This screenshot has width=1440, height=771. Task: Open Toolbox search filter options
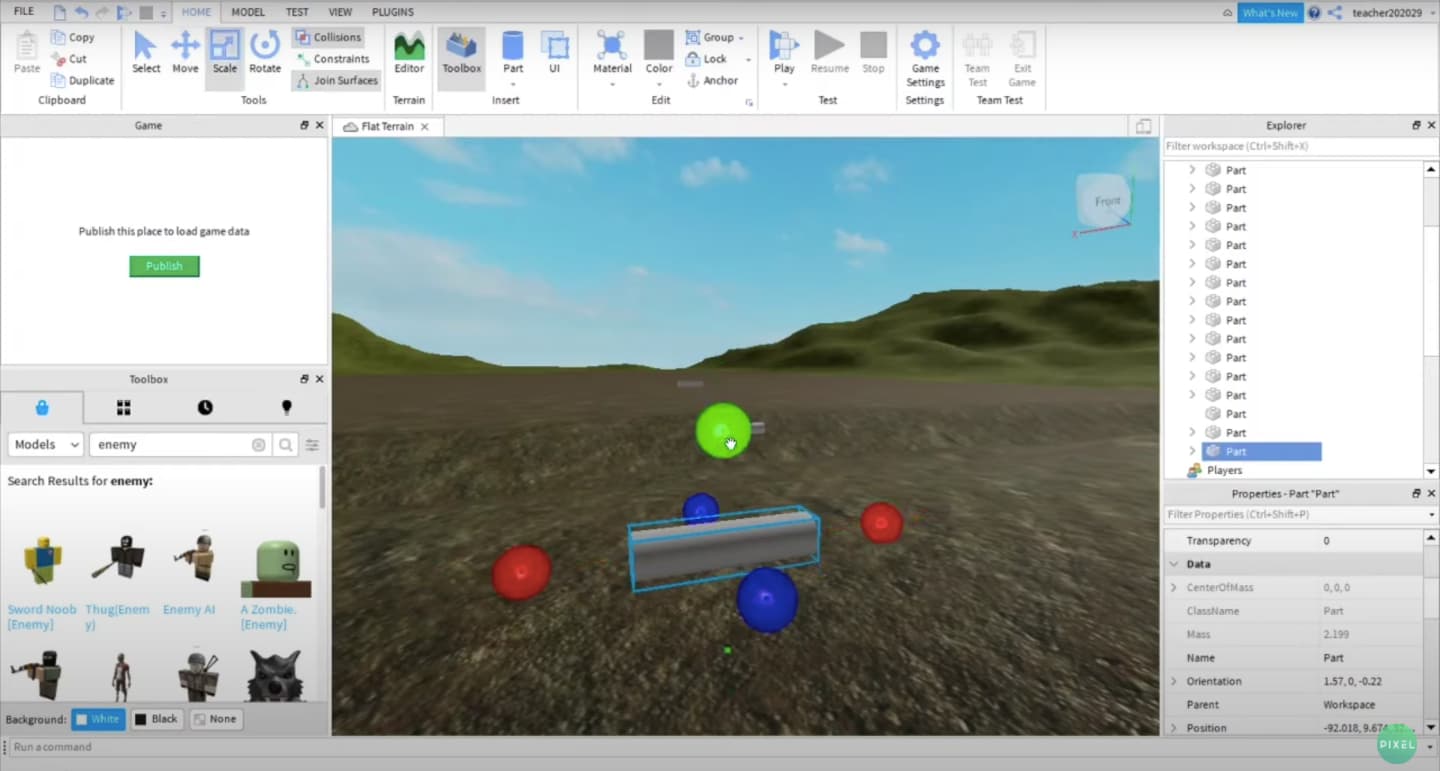pos(312,445)
